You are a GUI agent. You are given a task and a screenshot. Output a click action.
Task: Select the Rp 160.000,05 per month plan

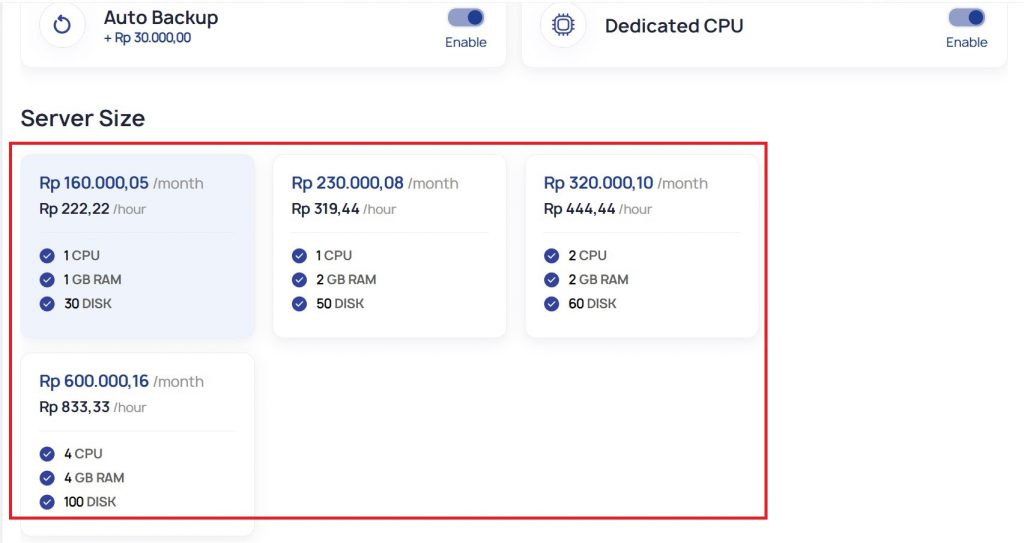point(137,246)
